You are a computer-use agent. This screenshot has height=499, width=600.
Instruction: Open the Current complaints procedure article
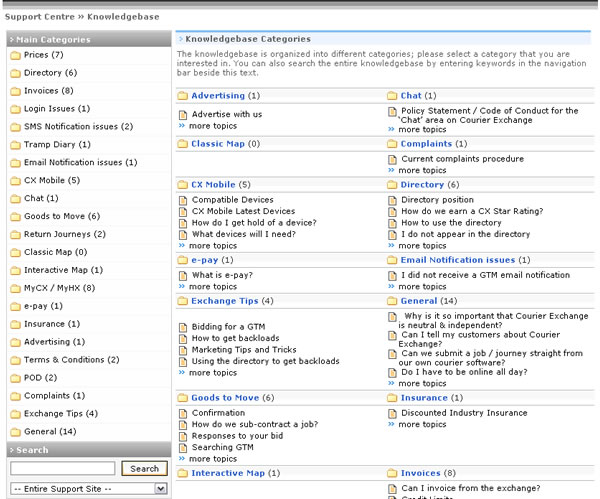pos(462,159)
